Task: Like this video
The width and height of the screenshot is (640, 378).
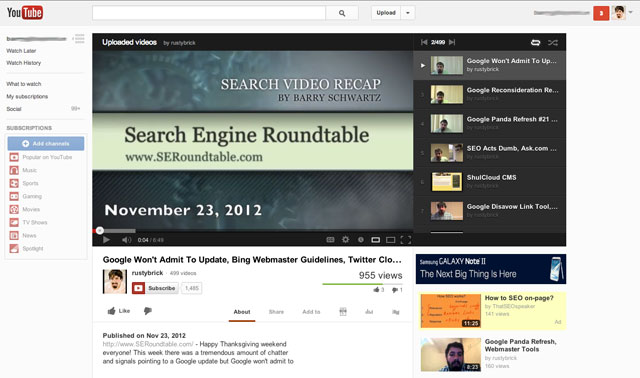Action: click(x=119, y=311)
